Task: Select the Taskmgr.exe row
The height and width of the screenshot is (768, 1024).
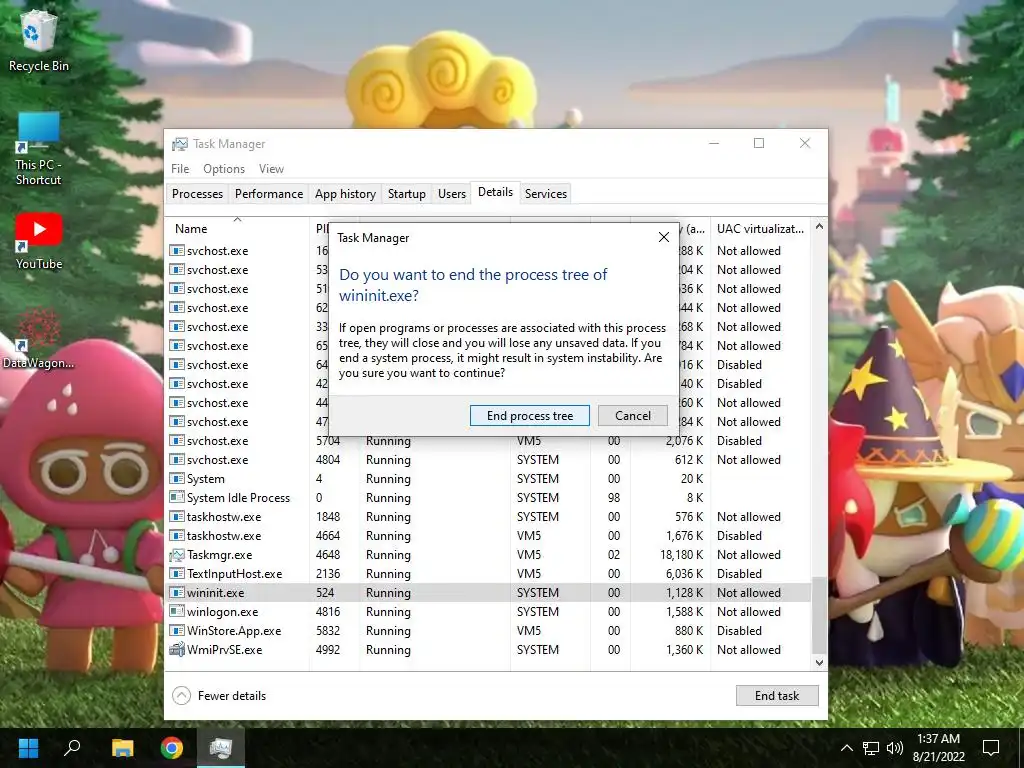Action: pos(488,555)
